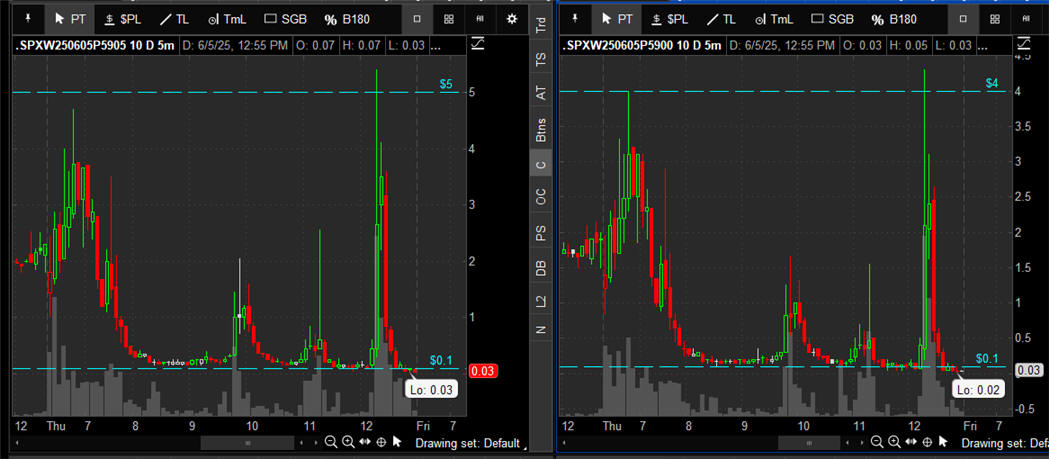Switch to the OC tab in side panel

[541, 198]
